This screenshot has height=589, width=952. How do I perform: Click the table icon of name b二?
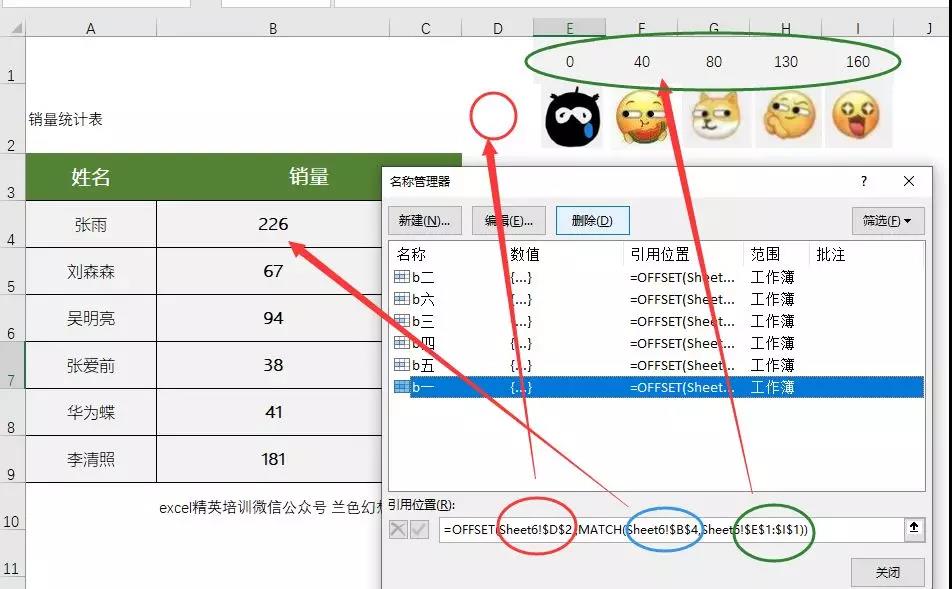click(x=401, y=277)
